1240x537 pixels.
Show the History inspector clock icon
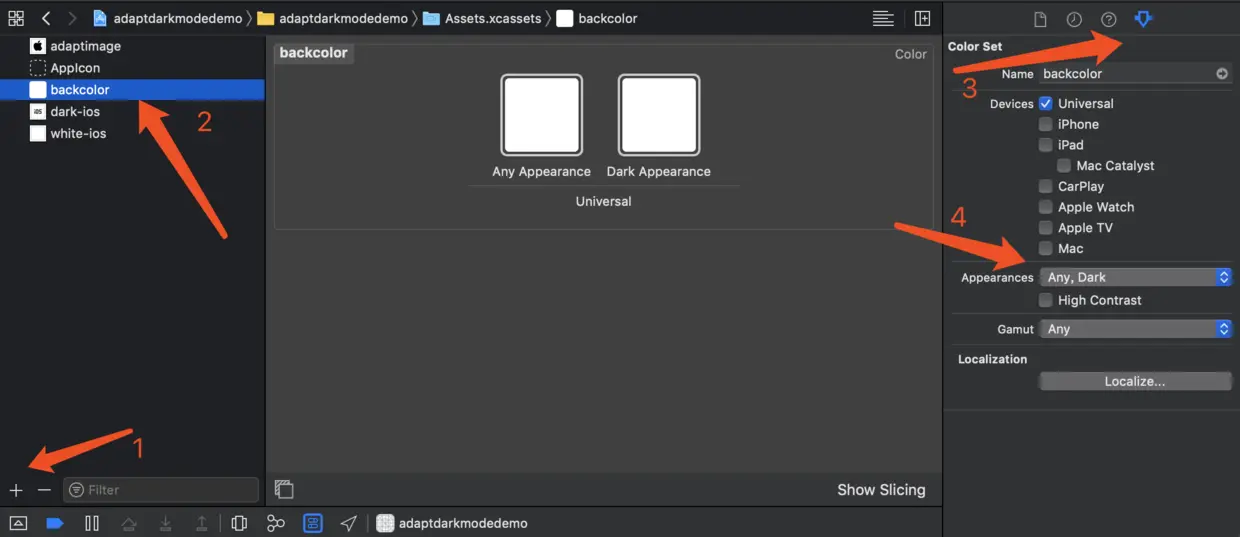(x=1074, y=19)
